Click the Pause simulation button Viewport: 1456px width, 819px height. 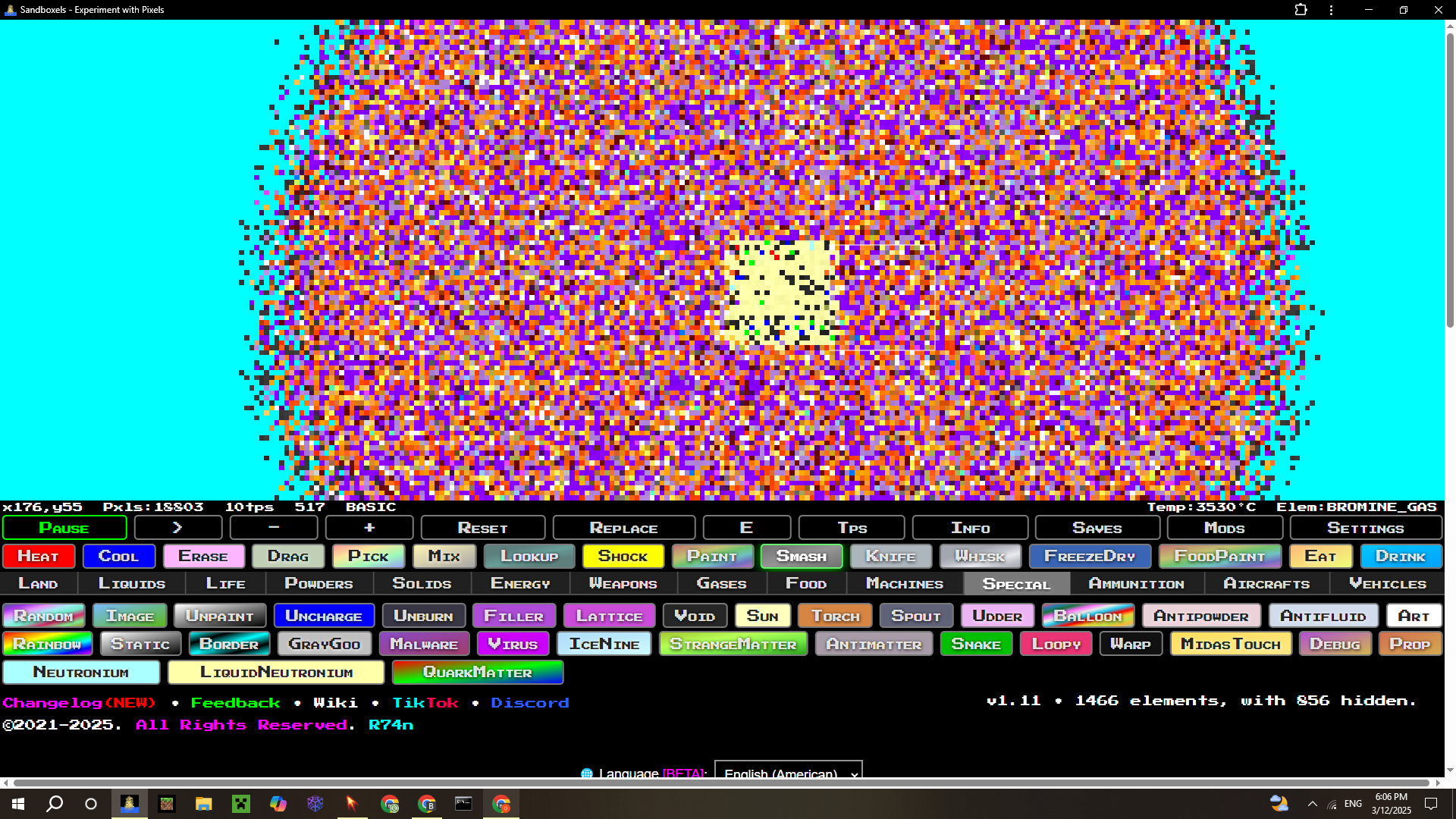(64, 528)
